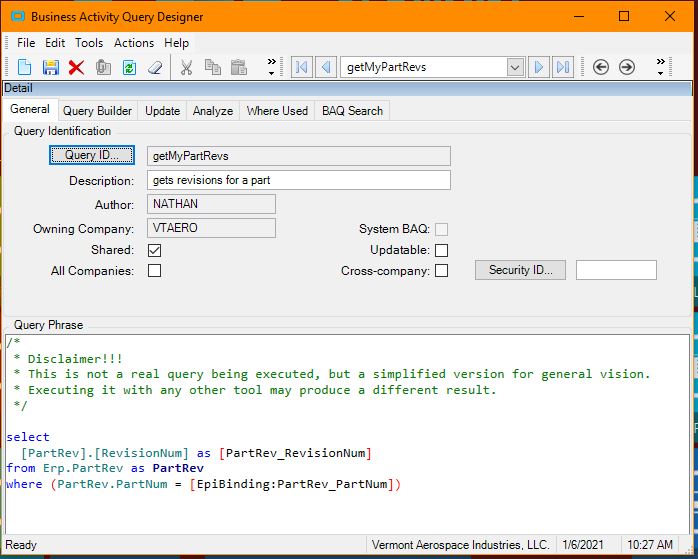Click the Copy pages icon
This screenshot has height=559, width=698.
(212, 67)
